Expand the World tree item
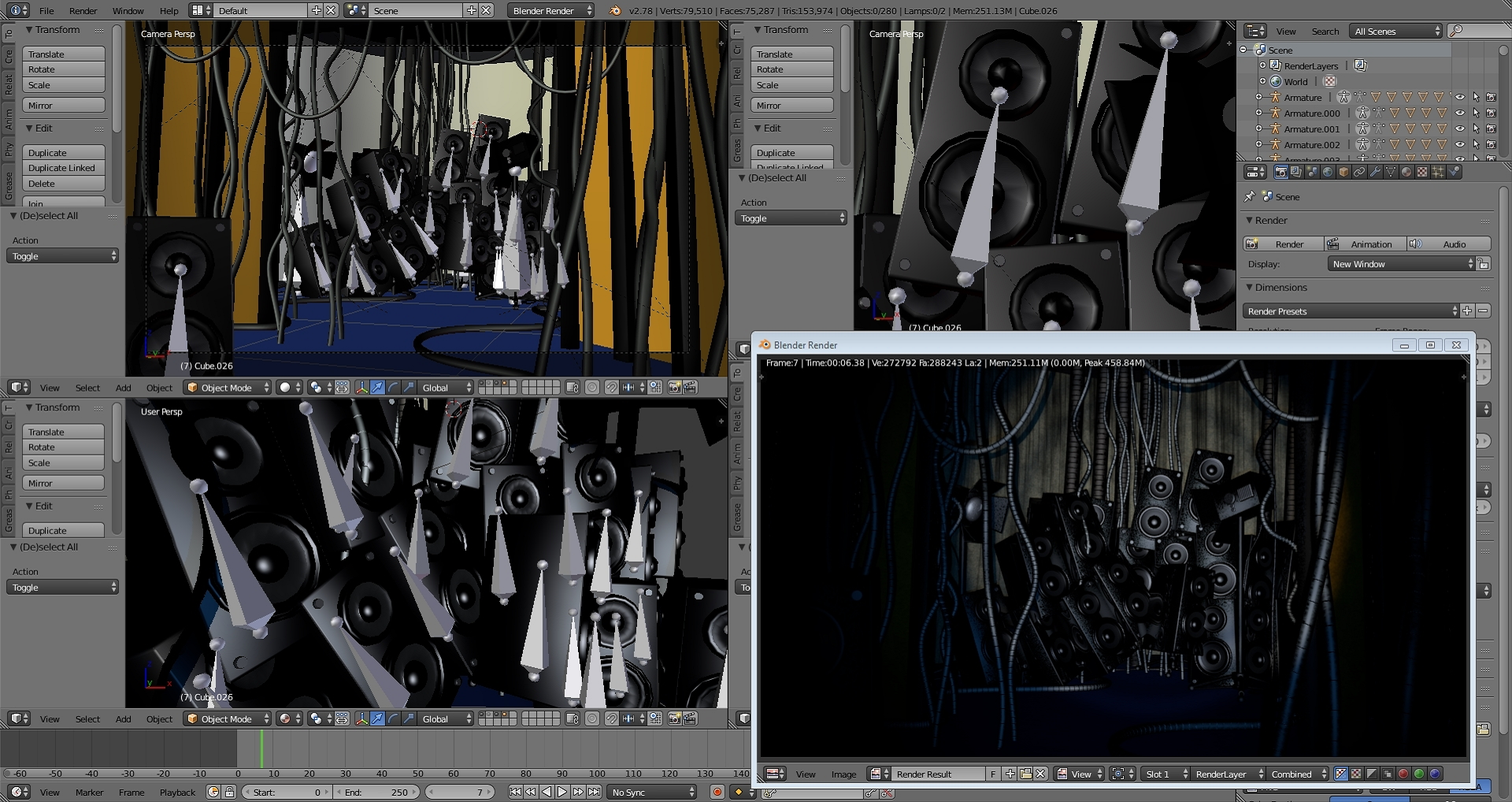This screenshot has width=1512, height=802. click(1262, 81)
